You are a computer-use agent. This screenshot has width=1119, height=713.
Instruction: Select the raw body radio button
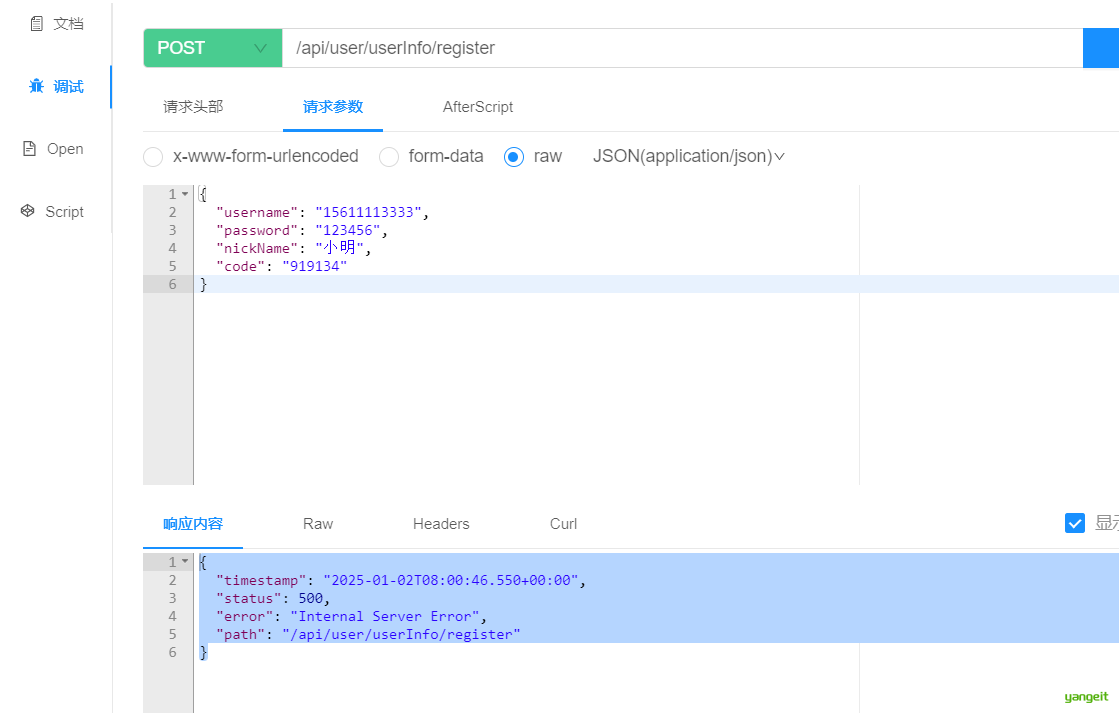(514, 156)
